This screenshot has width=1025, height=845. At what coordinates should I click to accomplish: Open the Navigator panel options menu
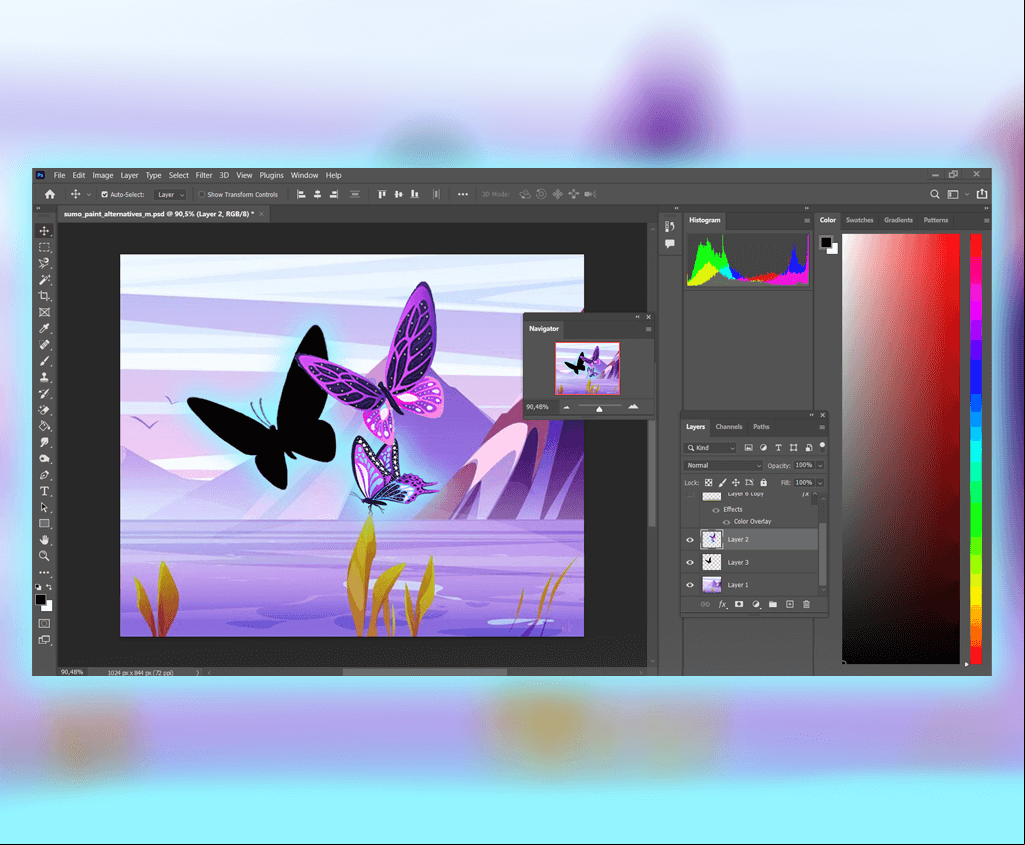pos(648,329)
